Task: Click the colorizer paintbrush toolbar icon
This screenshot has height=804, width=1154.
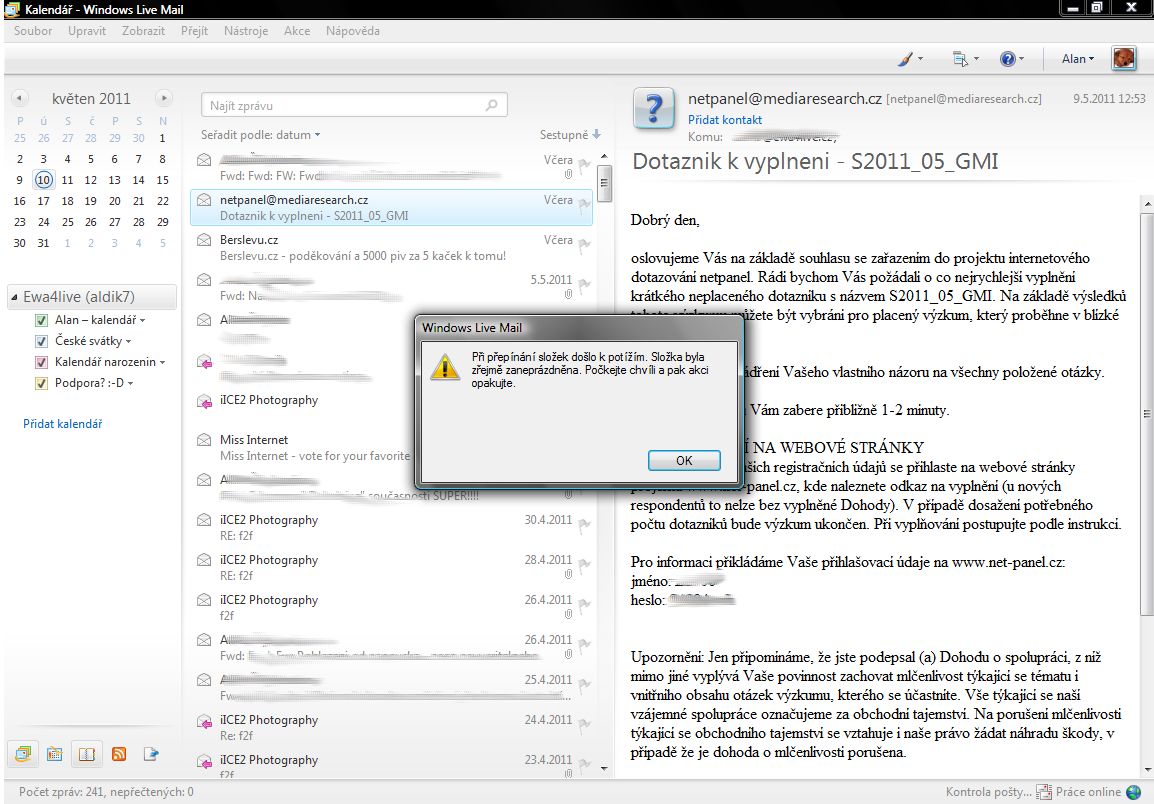Action: tap(905, 59)
